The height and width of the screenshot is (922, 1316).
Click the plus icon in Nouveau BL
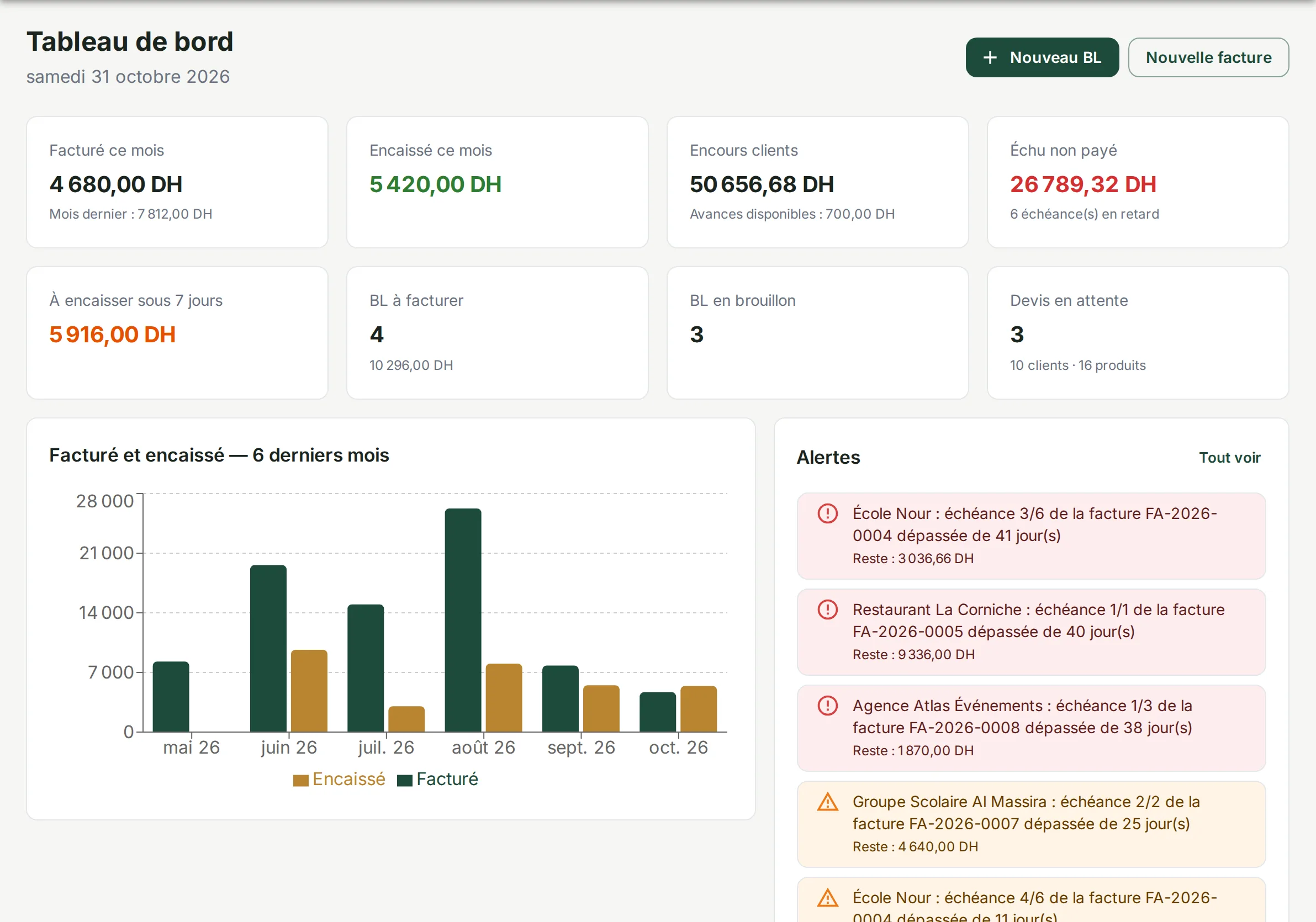990,57
